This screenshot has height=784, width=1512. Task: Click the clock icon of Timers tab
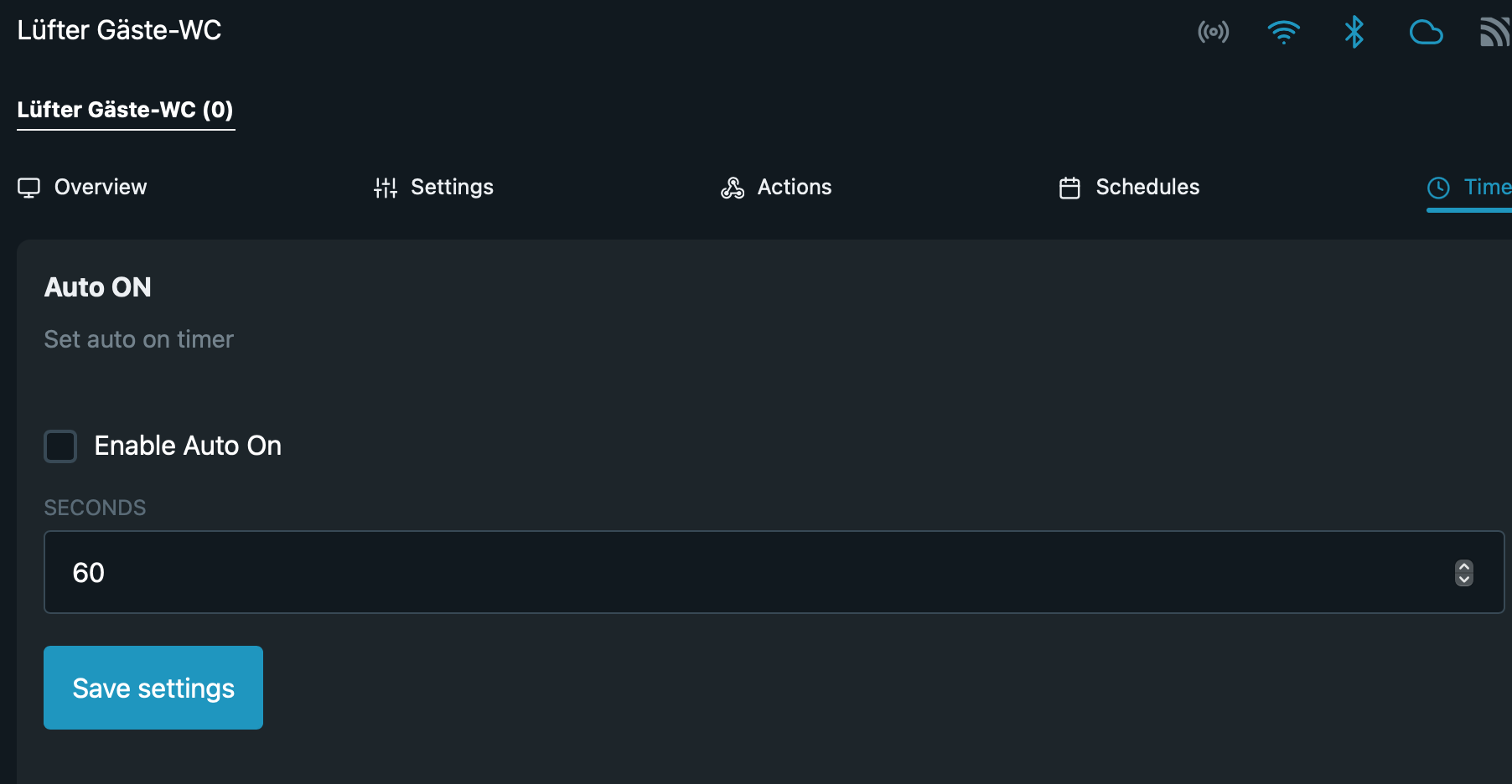[x=1438, y=188]
